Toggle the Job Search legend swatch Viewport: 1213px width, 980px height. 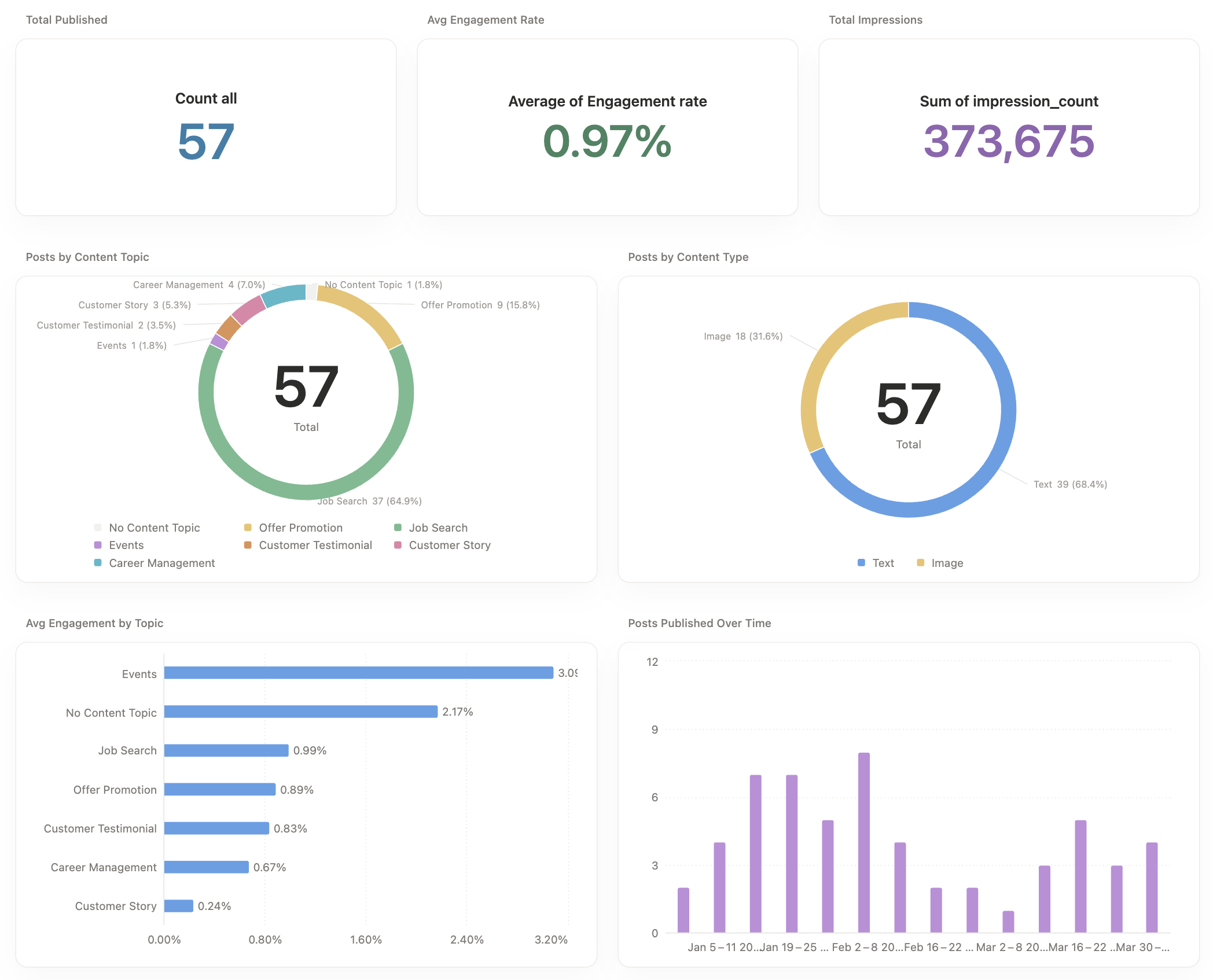click(398, 528)
